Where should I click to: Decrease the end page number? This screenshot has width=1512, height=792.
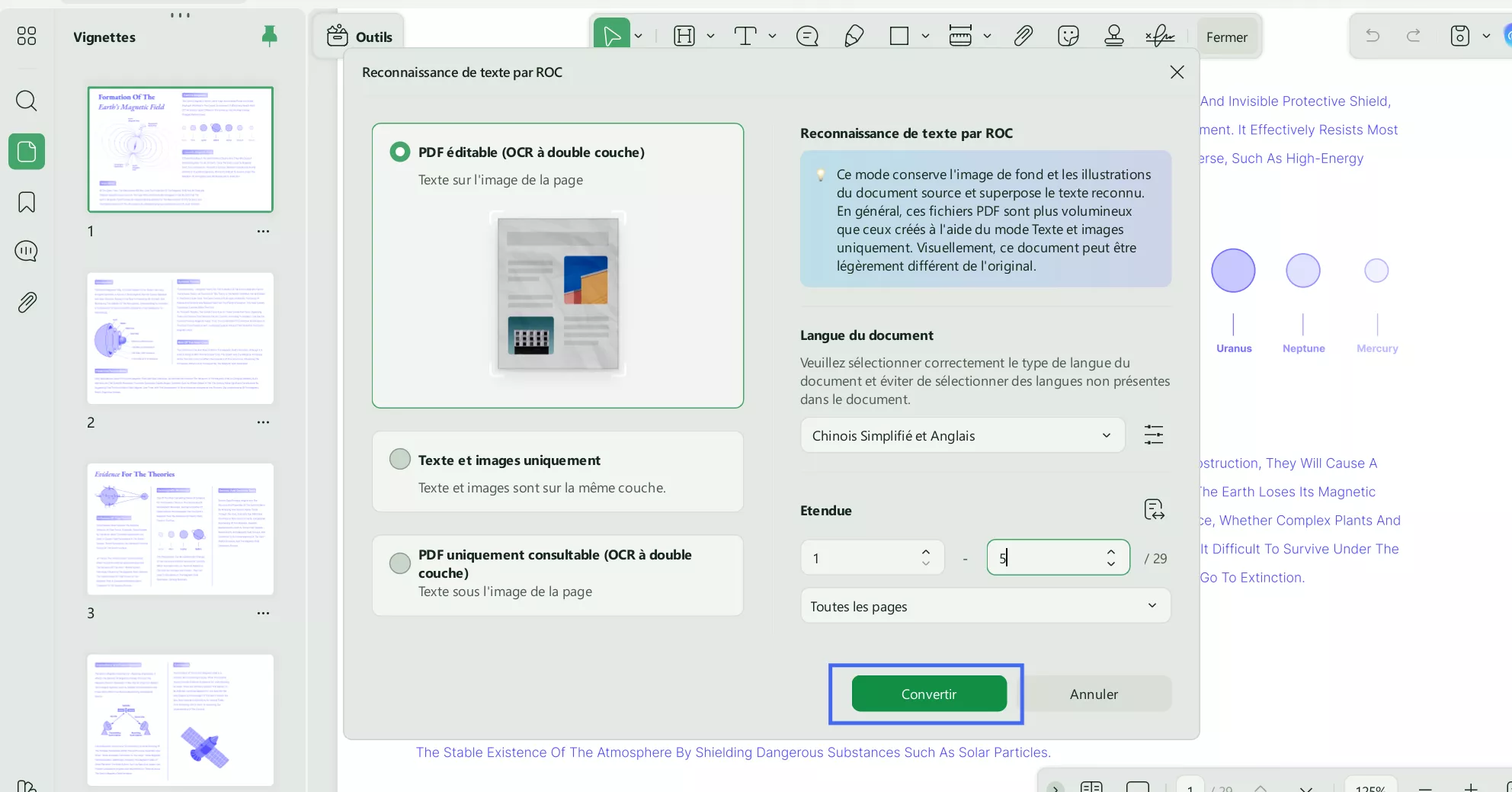[1111, 564]
